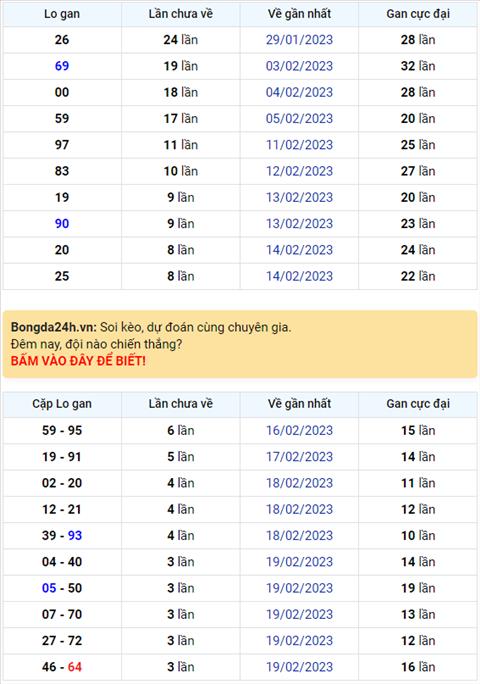The height and width of the screenshot is (684, 480).
Task: Click the 19 lần cell in row 69
Action: 181,66
